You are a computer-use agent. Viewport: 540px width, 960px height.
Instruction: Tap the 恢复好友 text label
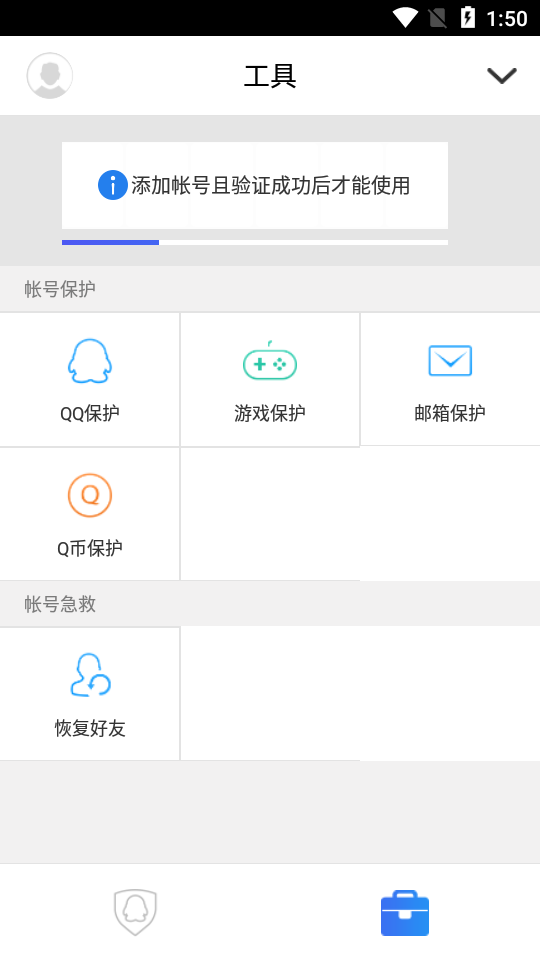(90, 729)
